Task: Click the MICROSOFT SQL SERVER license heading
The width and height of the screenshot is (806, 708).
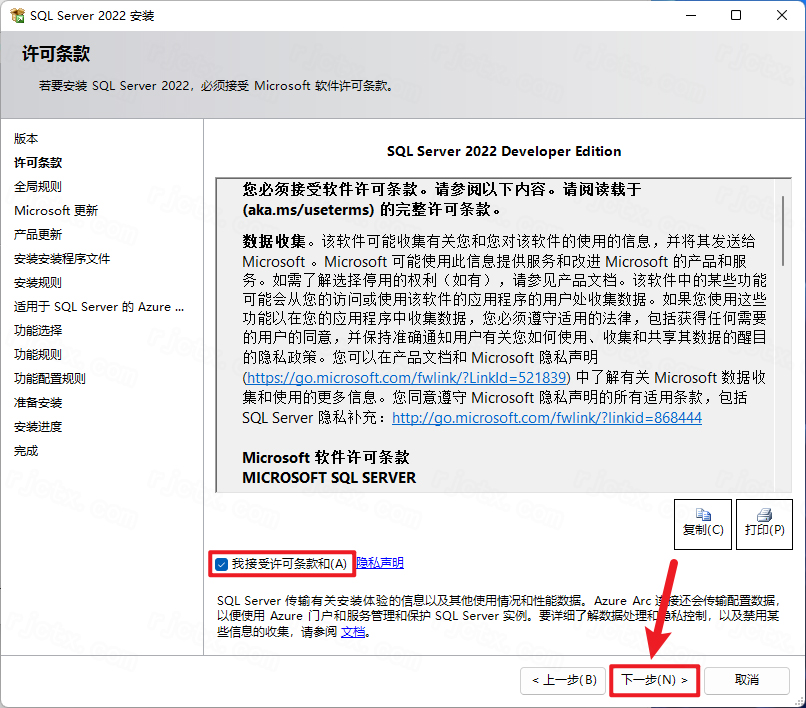Action: click(329, 478)
